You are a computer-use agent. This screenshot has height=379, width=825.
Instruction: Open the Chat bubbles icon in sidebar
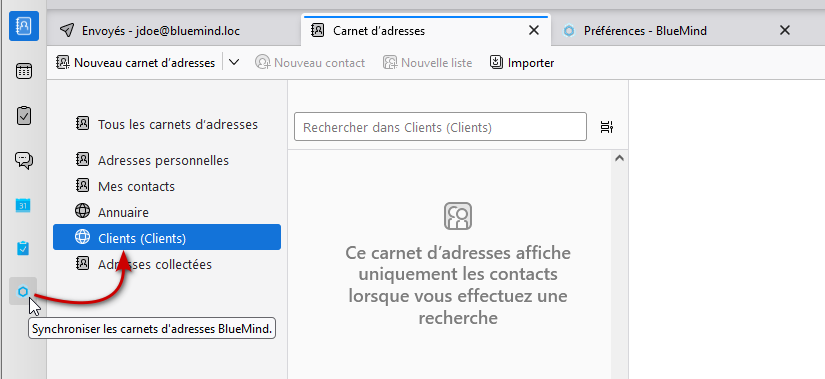coord(24,160)
